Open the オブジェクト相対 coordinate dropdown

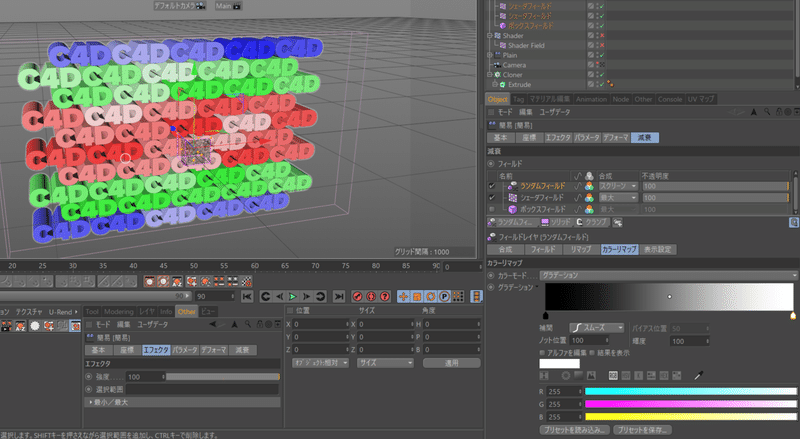click(320, 363)
